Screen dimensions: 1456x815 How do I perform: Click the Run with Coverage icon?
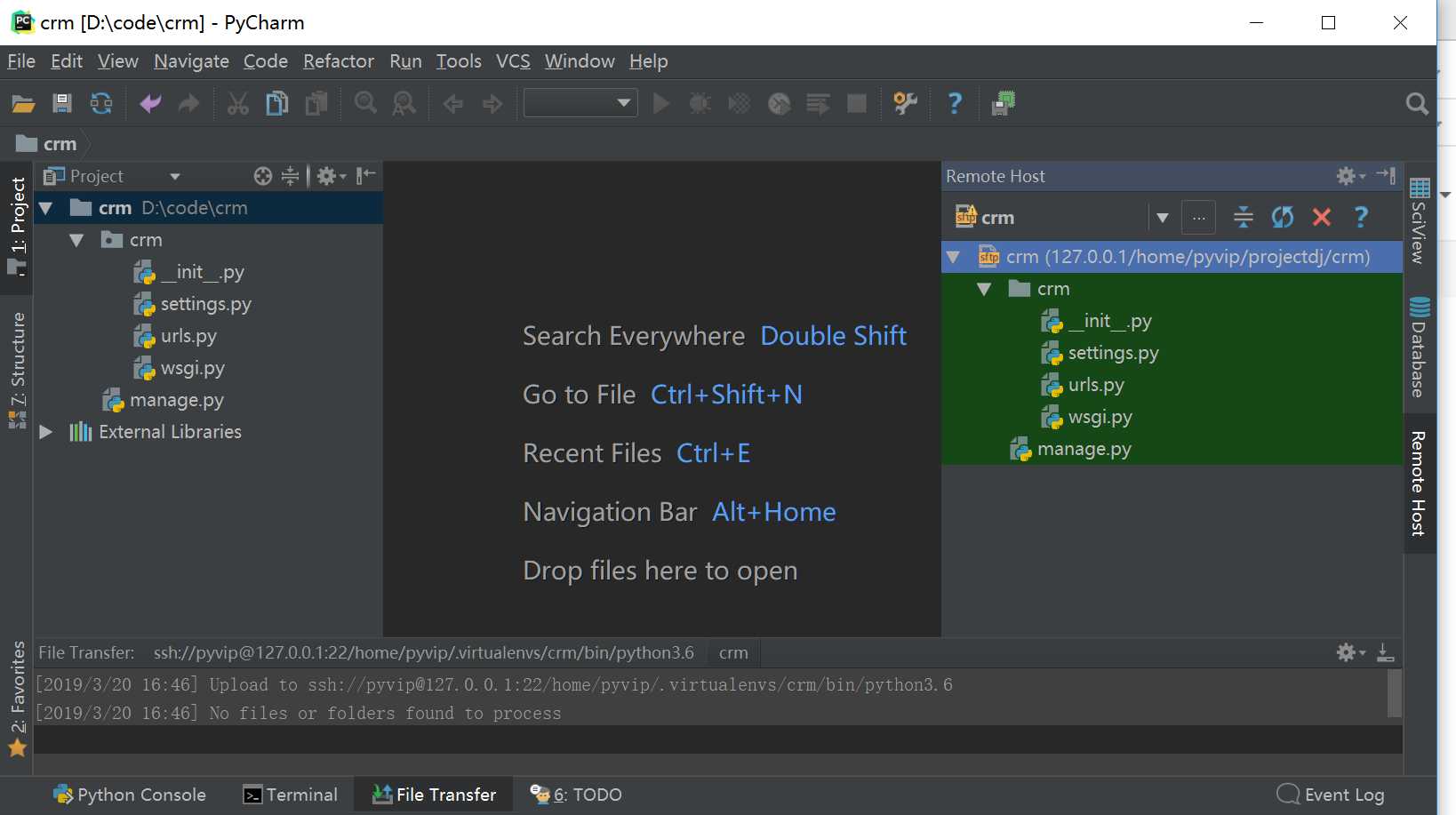click(x=740, y=104)
